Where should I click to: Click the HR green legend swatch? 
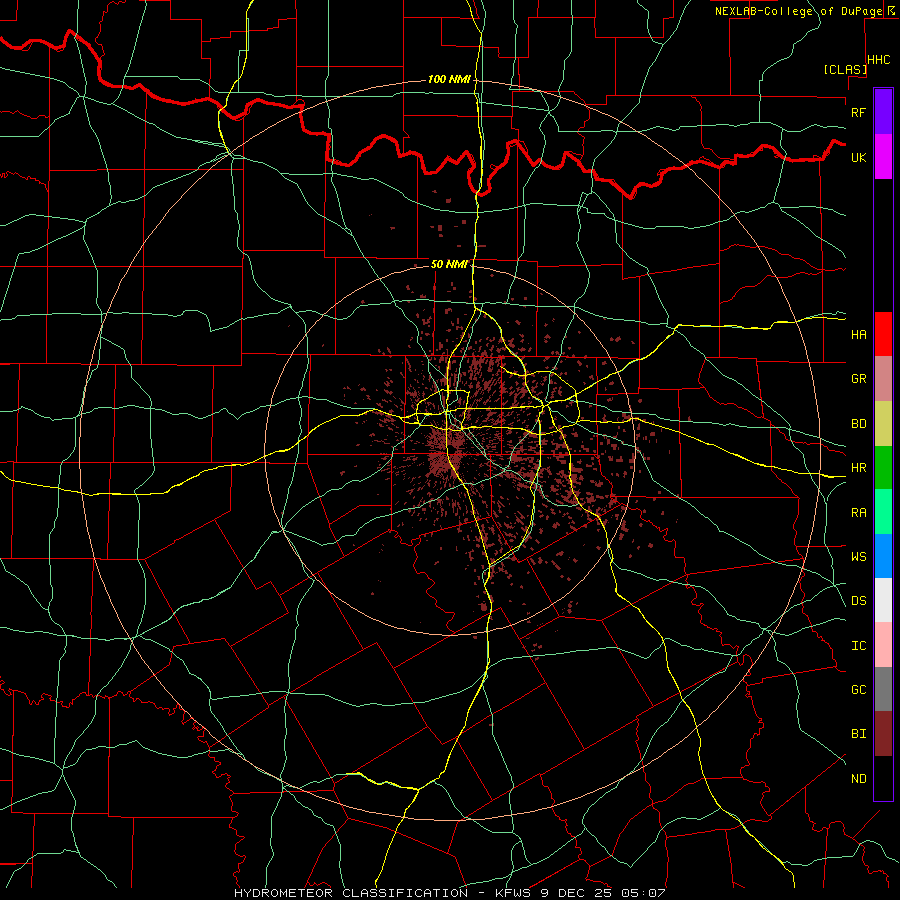883,468
